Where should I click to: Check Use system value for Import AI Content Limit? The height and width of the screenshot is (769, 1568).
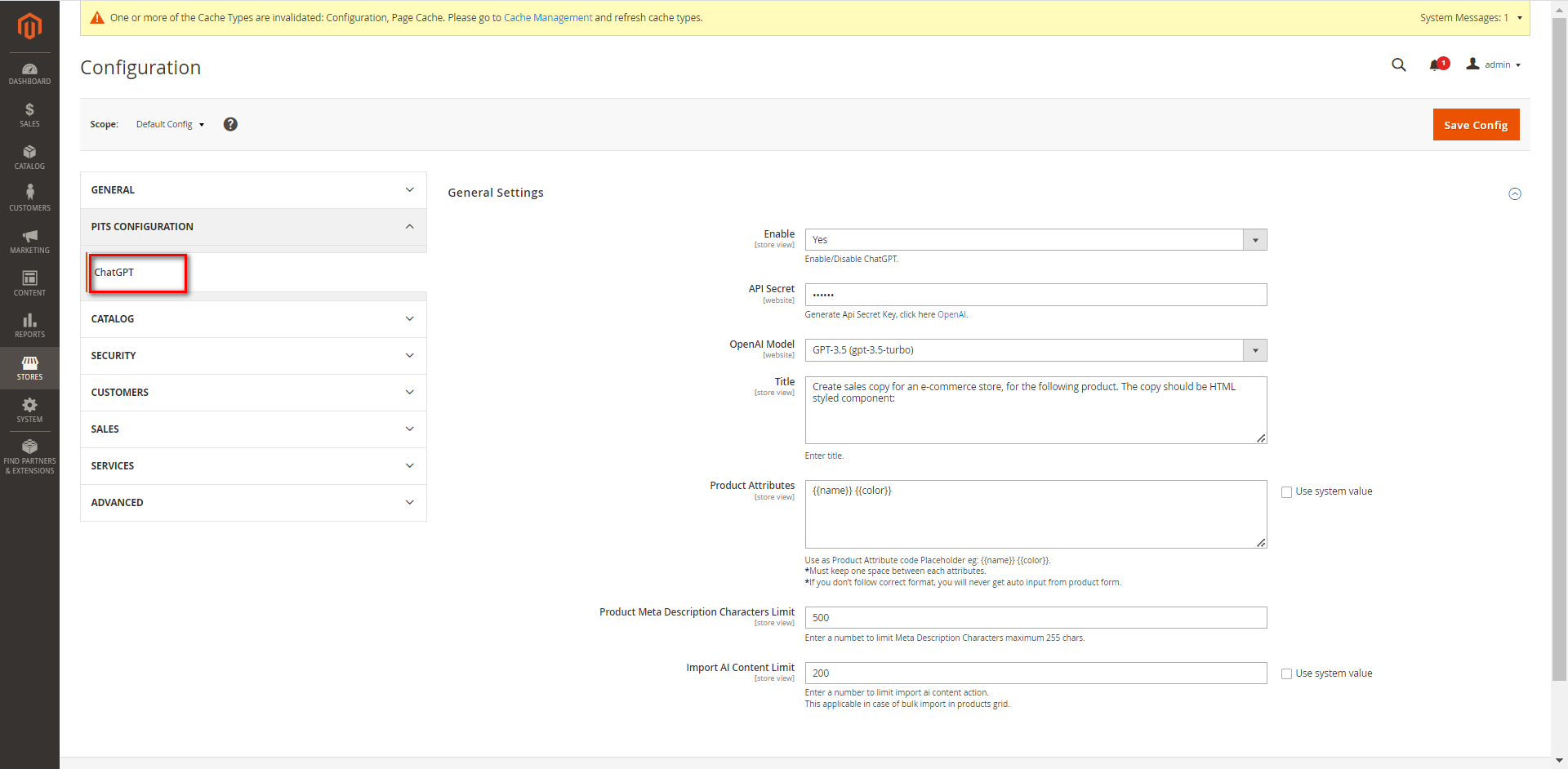click(1286, 674)
